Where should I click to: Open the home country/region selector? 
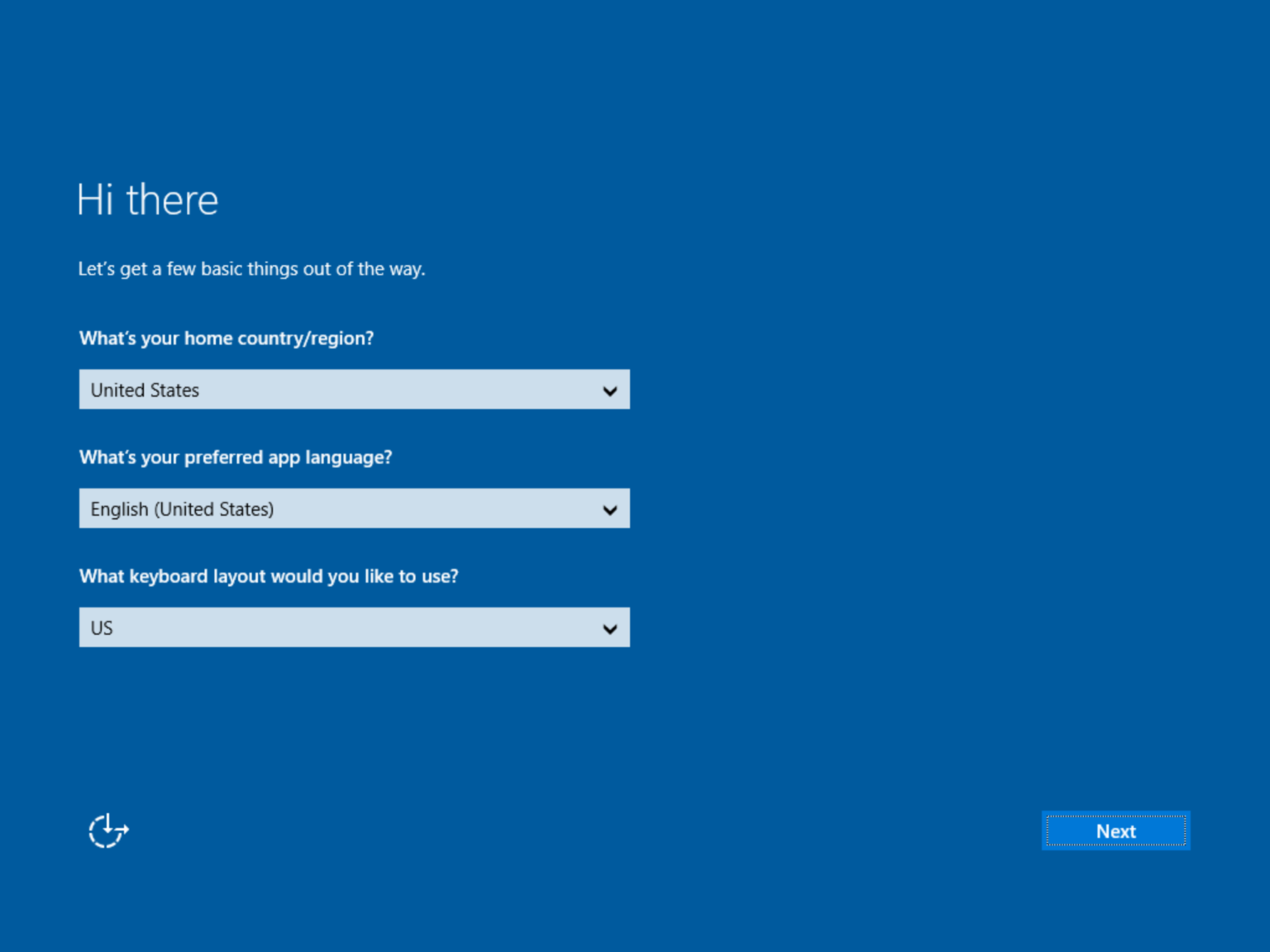pos(354,389)
